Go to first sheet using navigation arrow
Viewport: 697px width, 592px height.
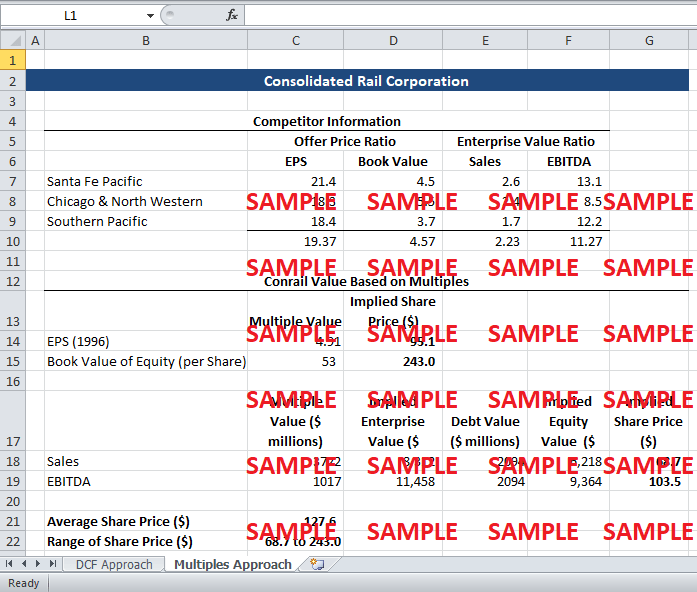9,564
